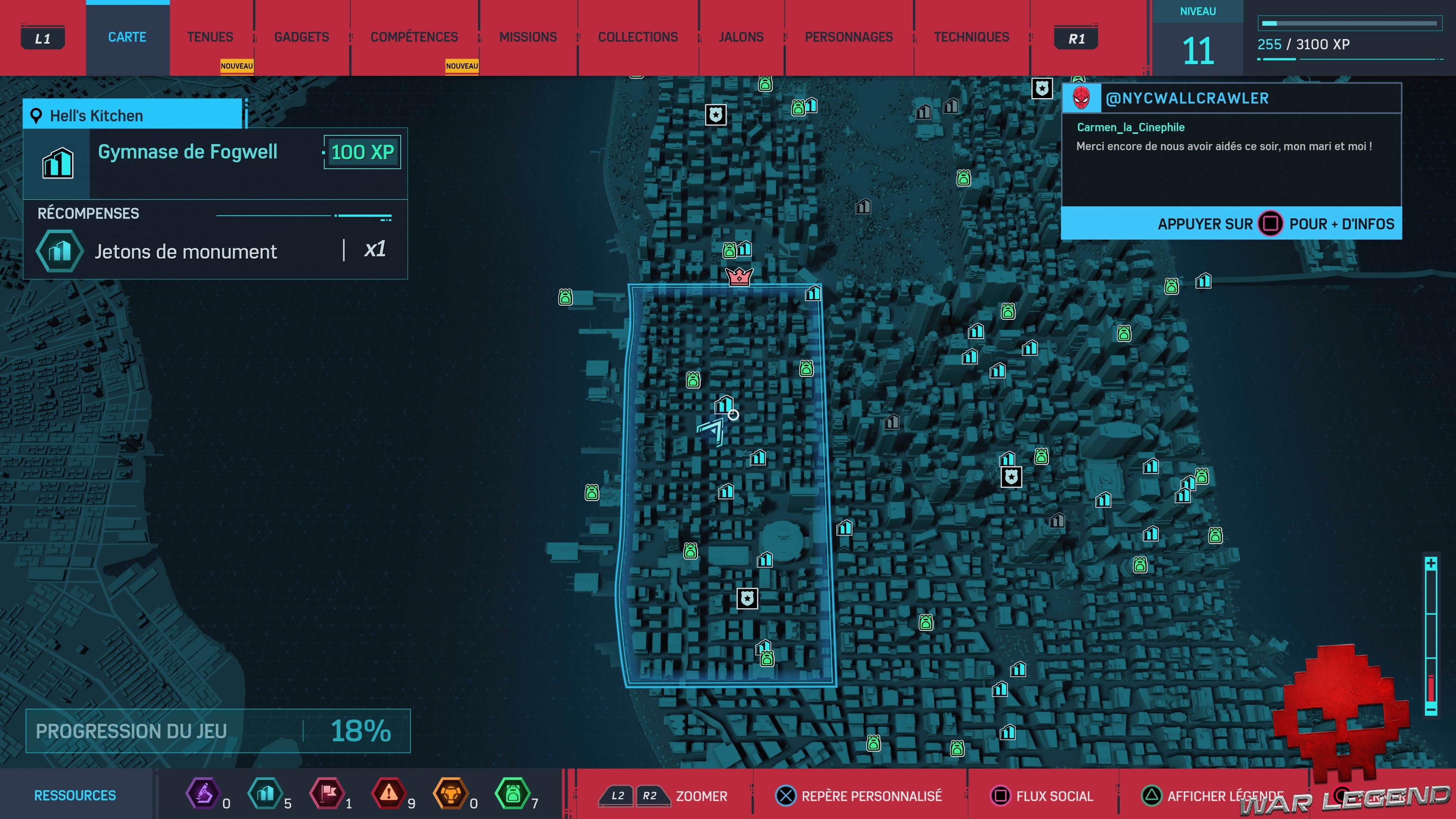Open the Tenues tab
Image resolution: width=1456 pixels, height=819 pixels.
pyautogui.click(x=210, y=37)
